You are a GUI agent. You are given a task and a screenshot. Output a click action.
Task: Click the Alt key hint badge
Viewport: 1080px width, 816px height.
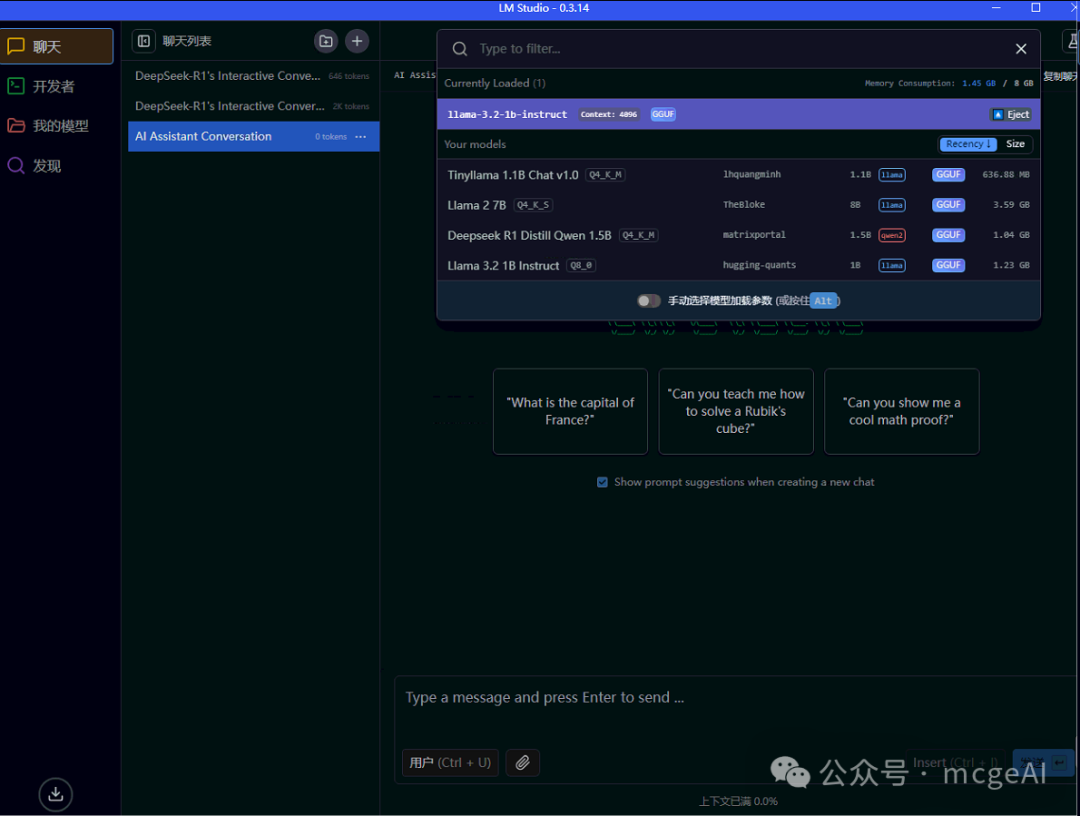pyautogui.click(x=823, y=301)
